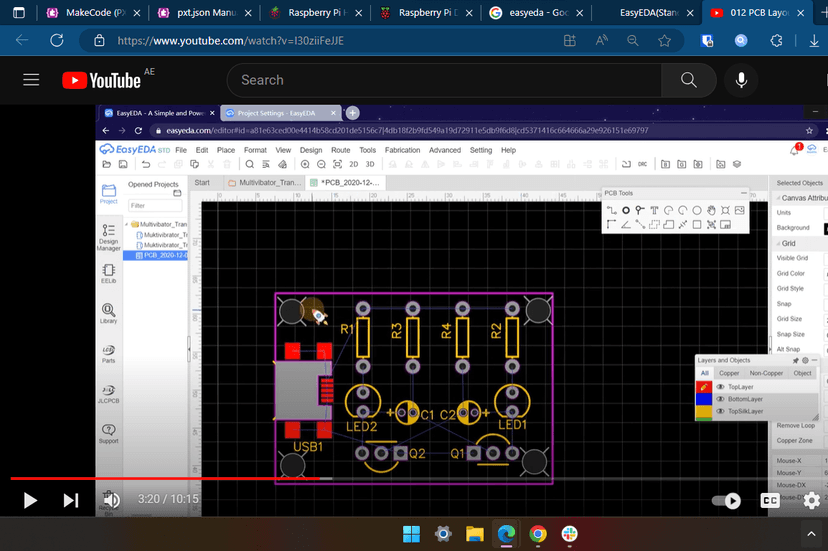
Task: Toggle closed captions on the video
Action: (771, 500)
